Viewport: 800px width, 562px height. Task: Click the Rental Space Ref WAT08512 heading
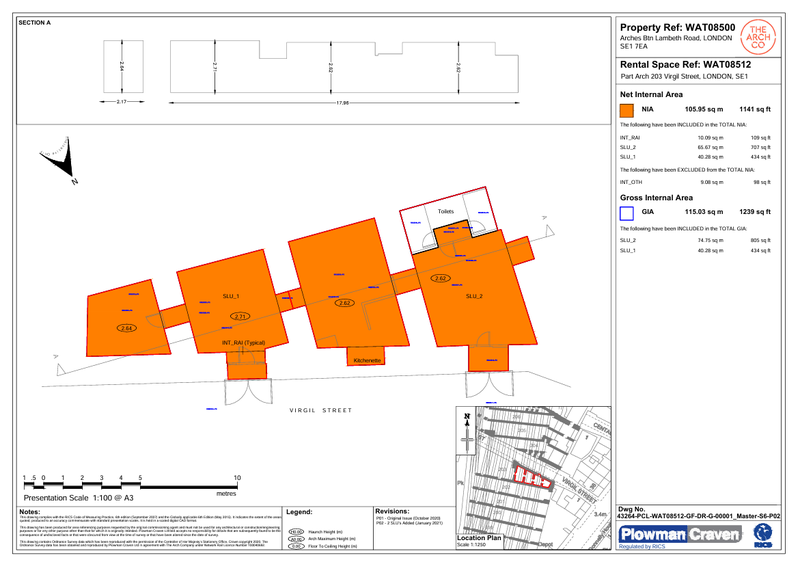[685, 65]
